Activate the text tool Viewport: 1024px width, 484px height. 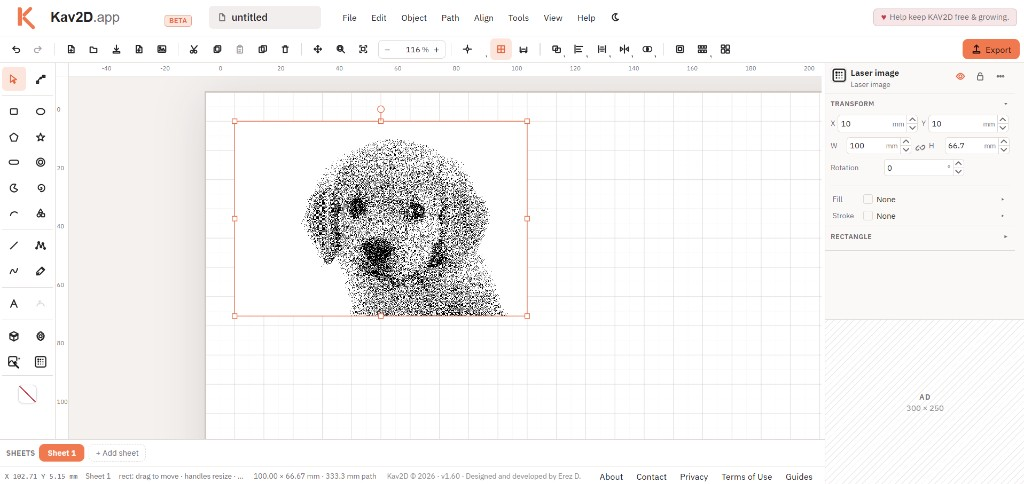click(x=14, y=304)
